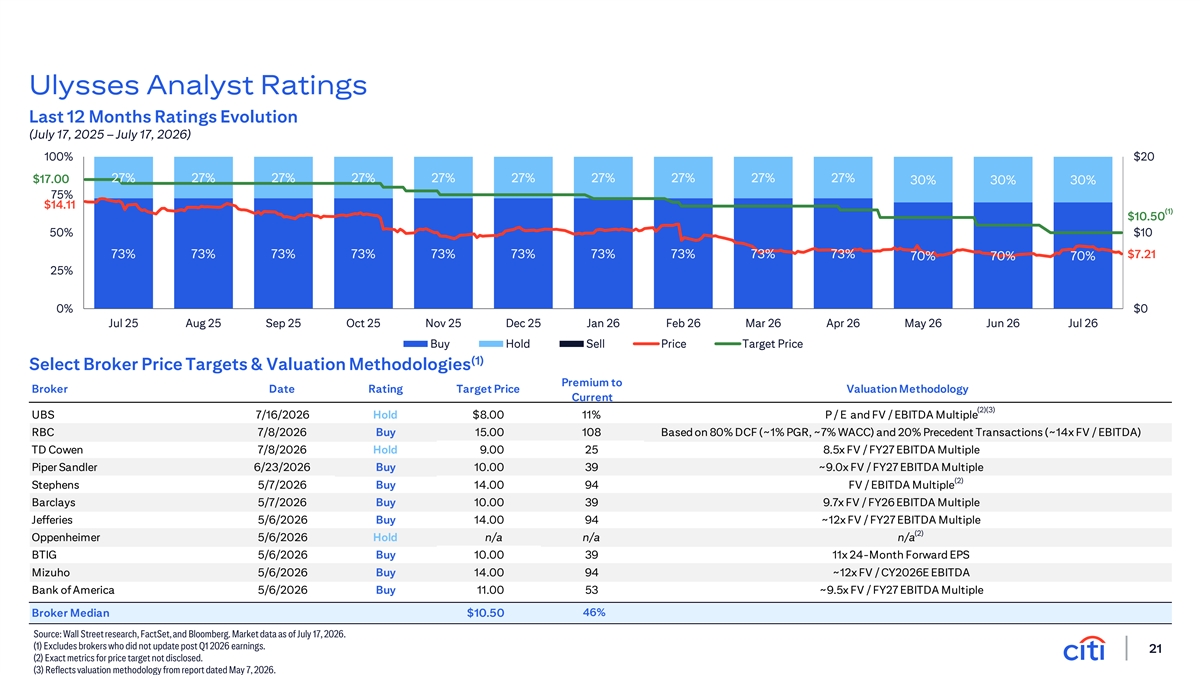The height and width of the screenshot is (675, 1200).
Task: Click the TD Cowen broker name
Action: pos(57,449)
